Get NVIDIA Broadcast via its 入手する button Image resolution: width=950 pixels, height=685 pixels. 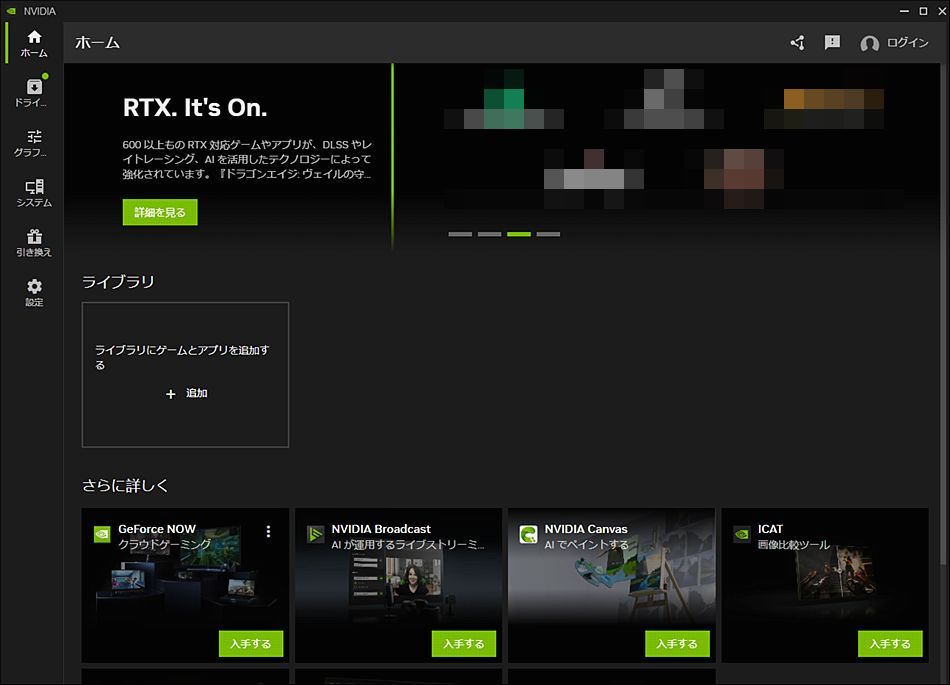pyautogui.click(x=463, y=644)
